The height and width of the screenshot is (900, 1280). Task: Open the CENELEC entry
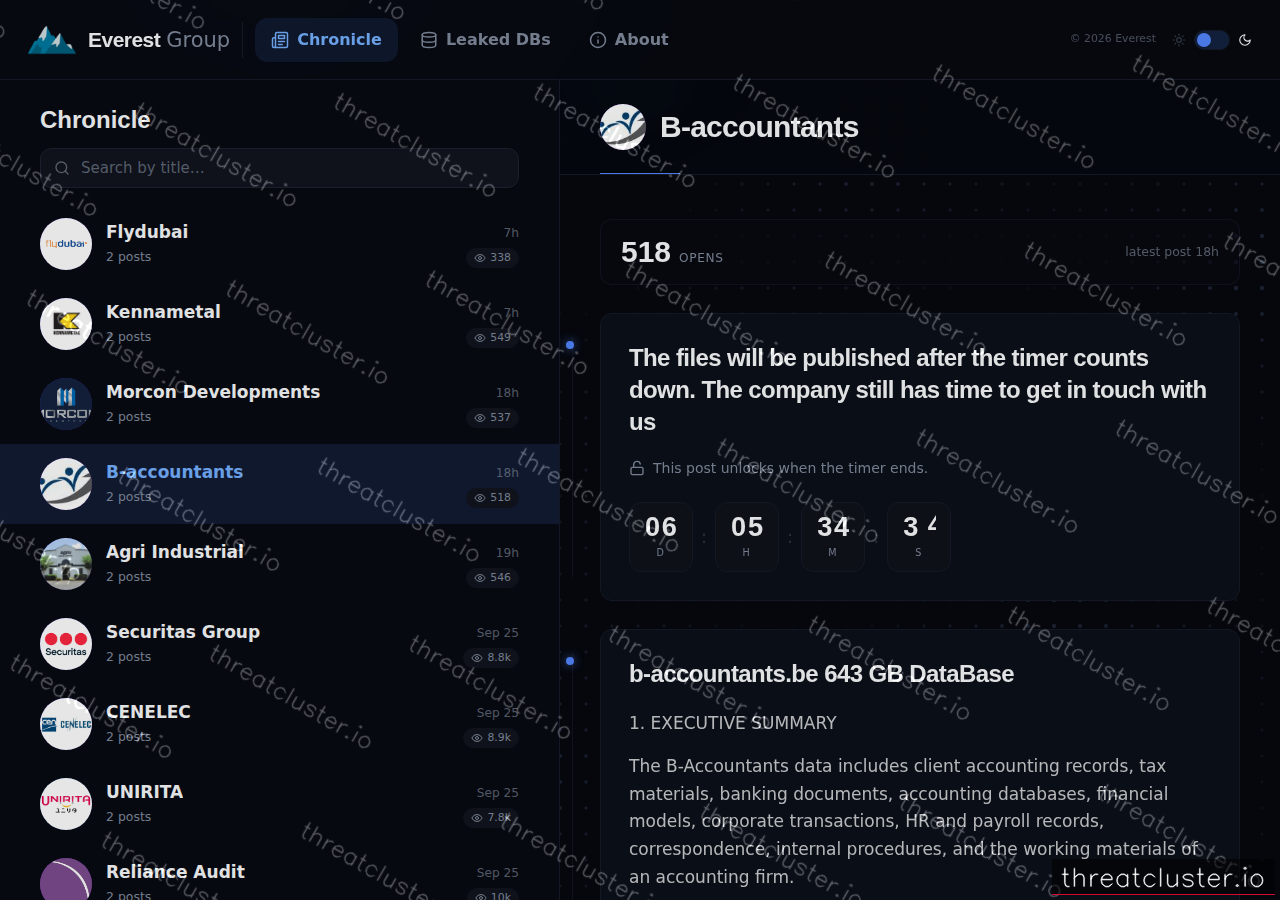(x=279, y=724)
